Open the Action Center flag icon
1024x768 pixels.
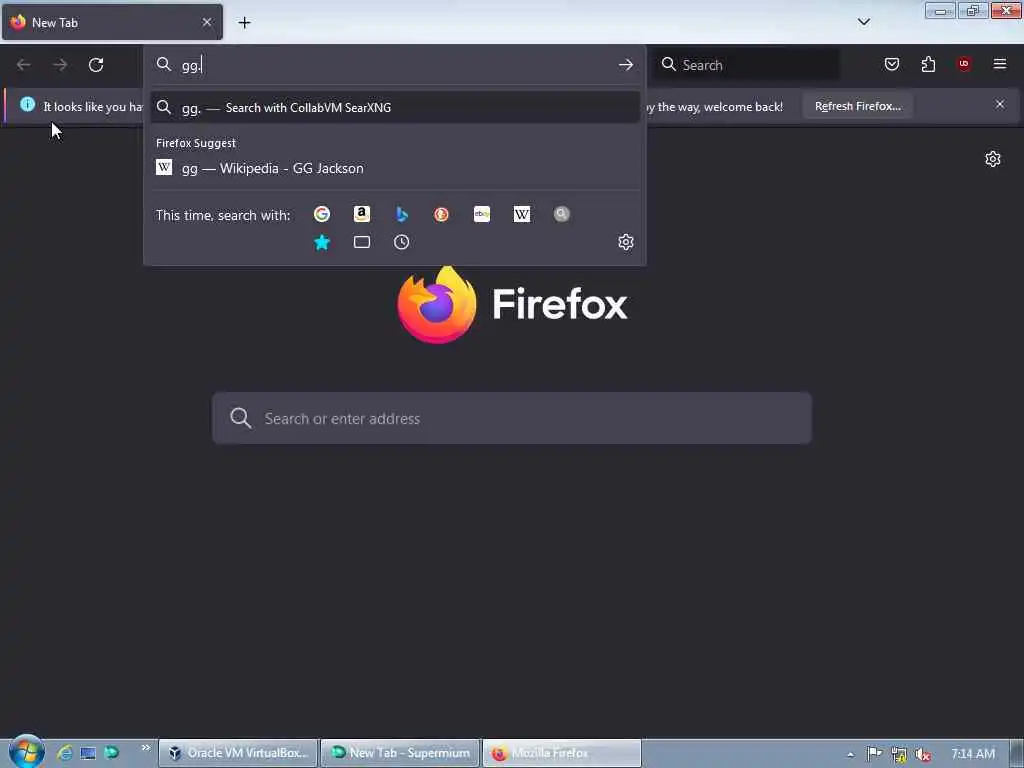874,754
